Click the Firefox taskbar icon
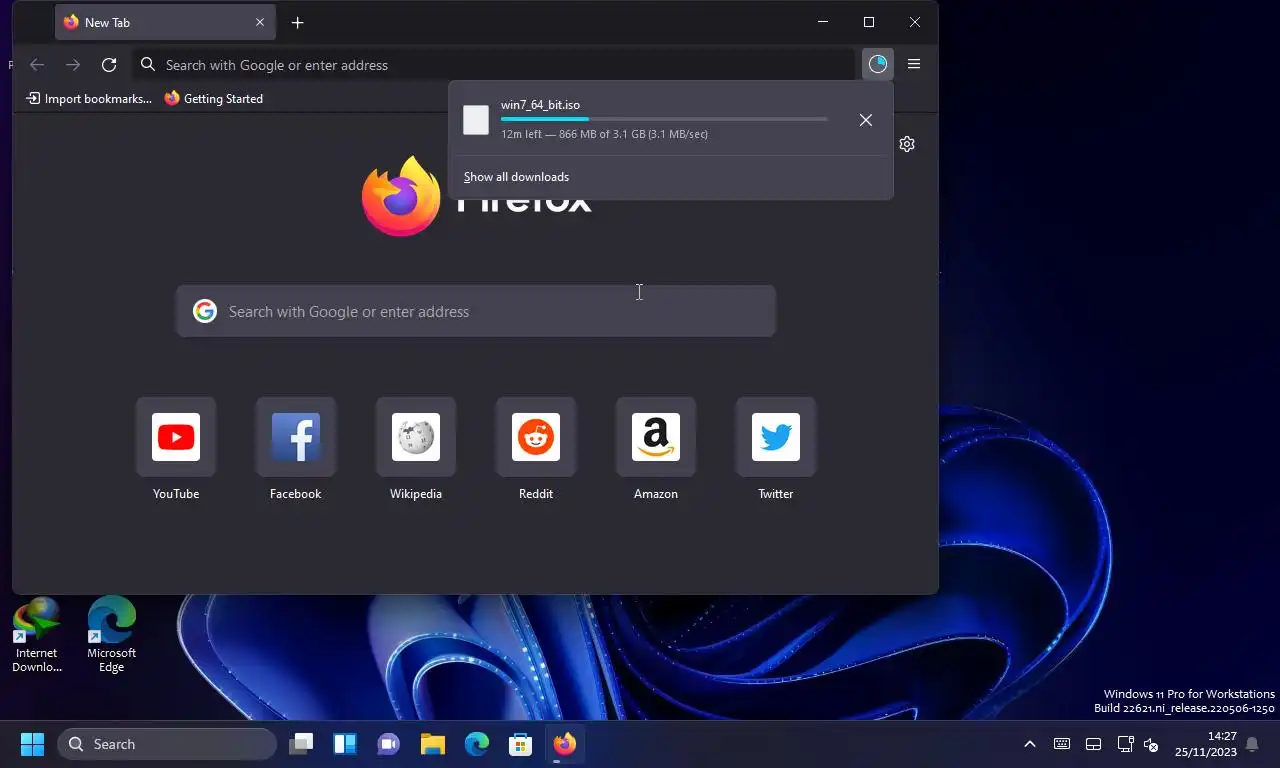The image size is (1280, 768). [565, 744]
